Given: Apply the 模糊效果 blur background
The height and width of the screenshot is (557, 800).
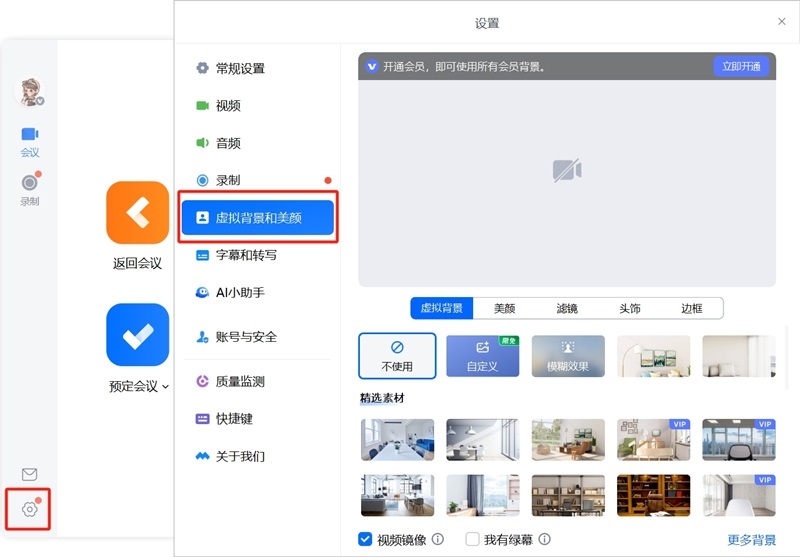Looking at the screenshot, I should pyautogui.click(x=568, y=356).
